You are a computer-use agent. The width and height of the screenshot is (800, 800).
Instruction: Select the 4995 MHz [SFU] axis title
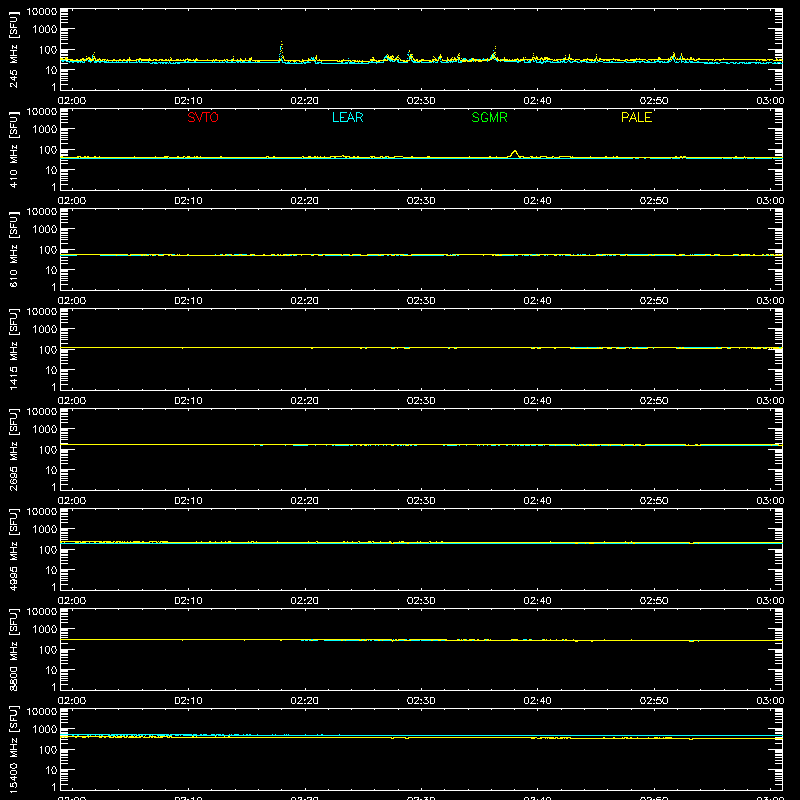click(13, 549)
